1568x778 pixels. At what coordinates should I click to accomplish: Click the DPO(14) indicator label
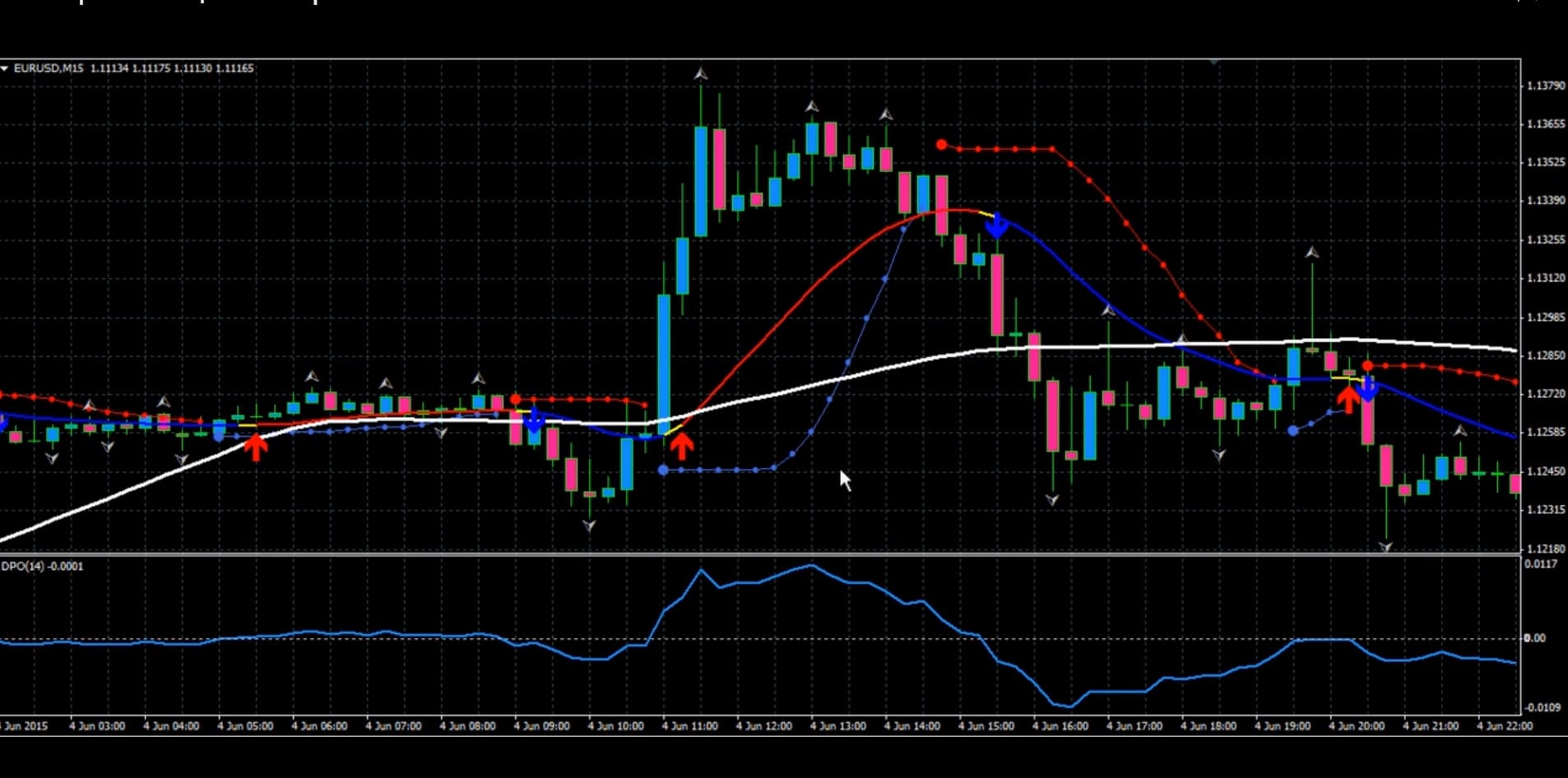(42, 566)
